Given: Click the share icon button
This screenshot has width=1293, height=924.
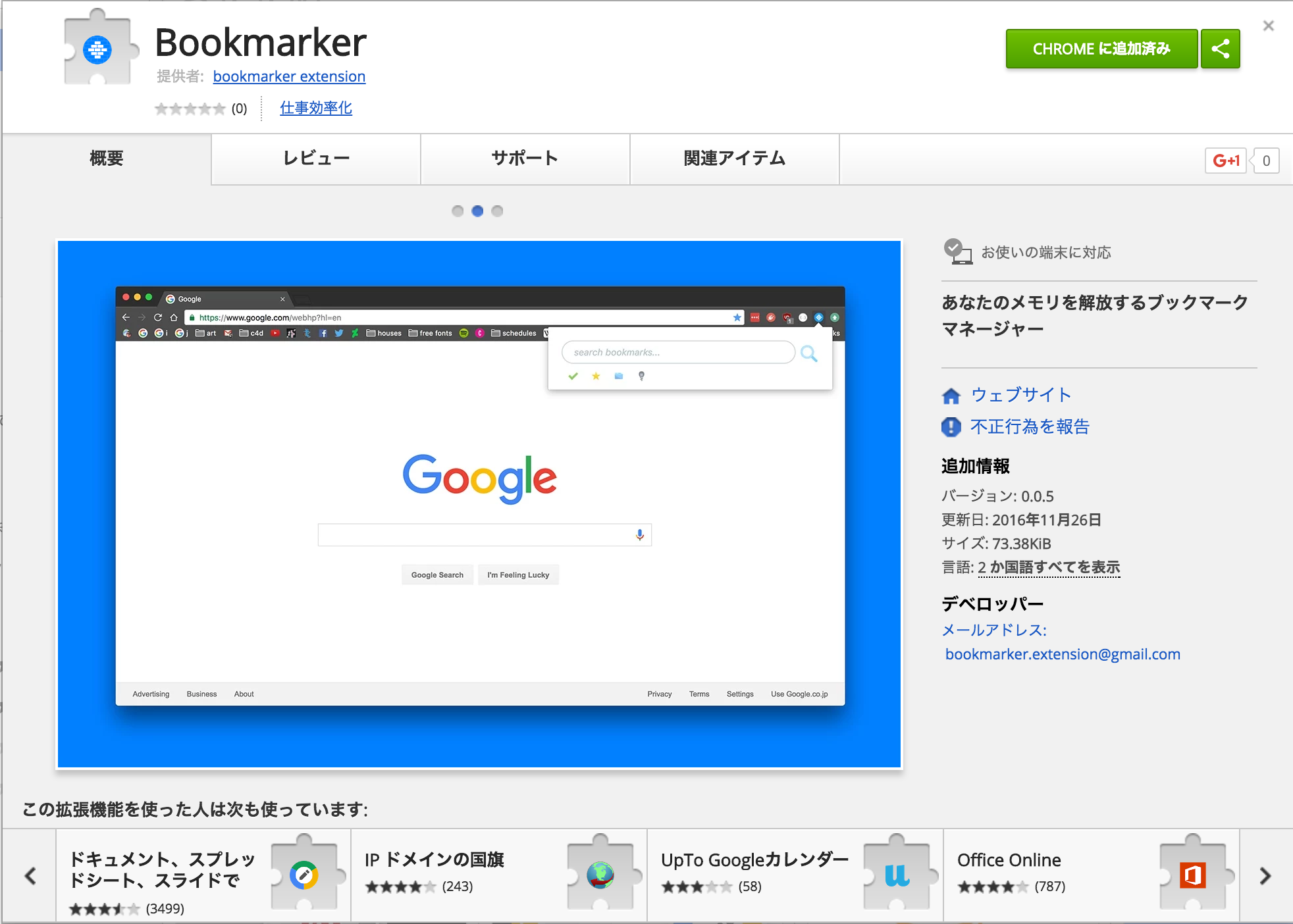Looking at the screenshot, I should pyautogui.click(x=1220, y=49).
